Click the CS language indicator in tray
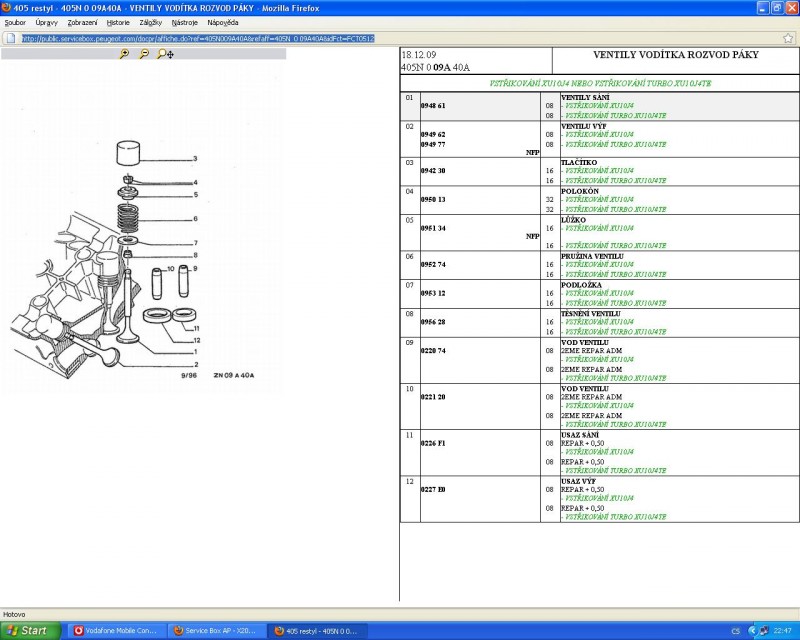The image size is (800, 640). coord(735,631)
